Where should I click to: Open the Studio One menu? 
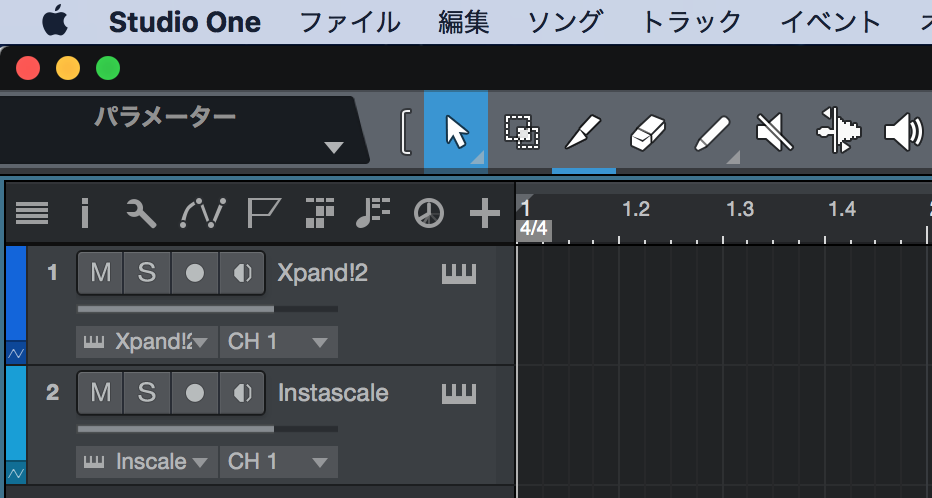click(x=185, y=23)
